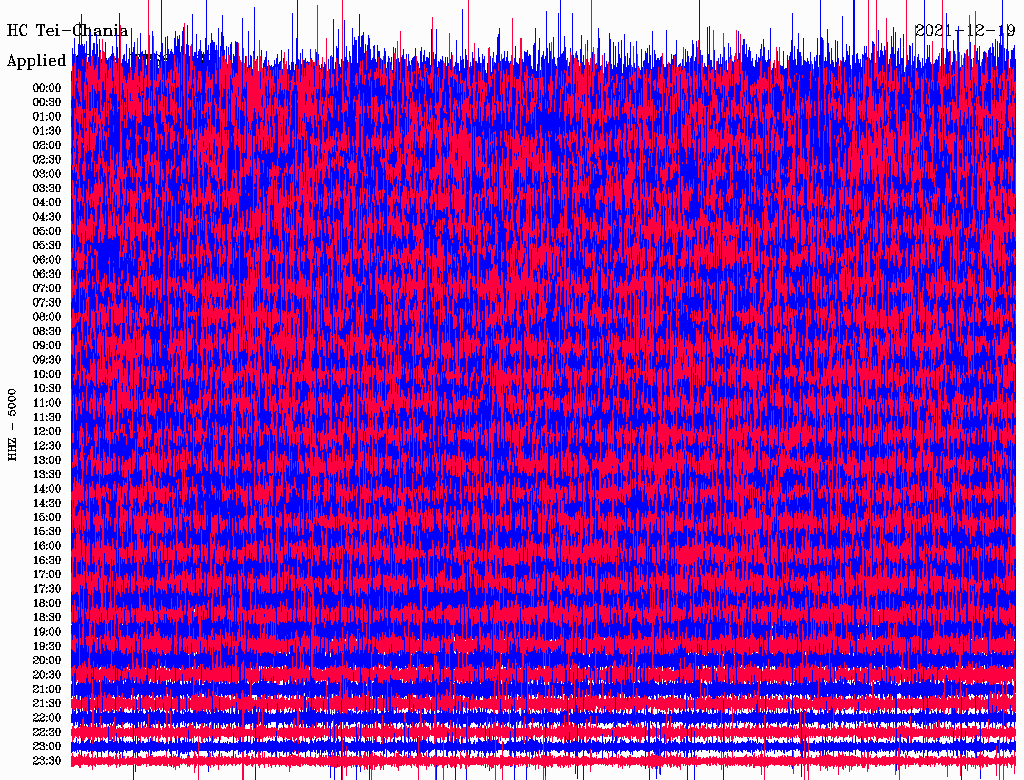Select the 07:00 time row label
Screen dimensions: 1024x780
[47, 289]
